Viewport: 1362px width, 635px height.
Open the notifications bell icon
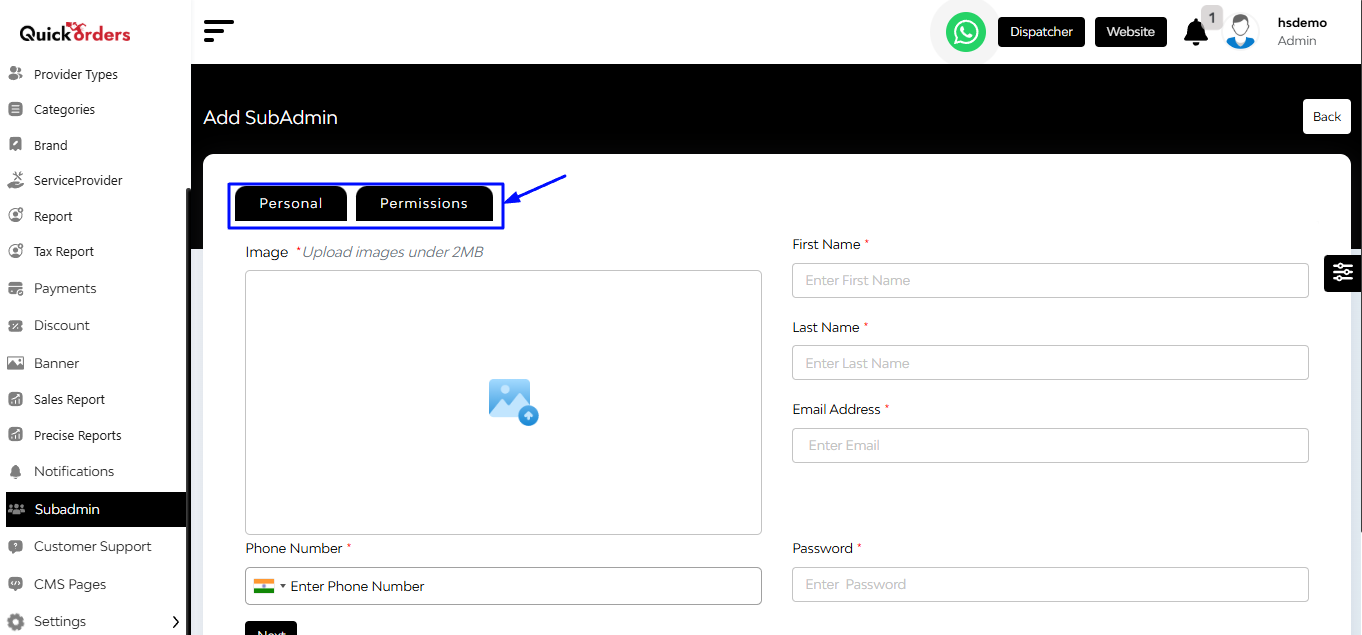1196,32
